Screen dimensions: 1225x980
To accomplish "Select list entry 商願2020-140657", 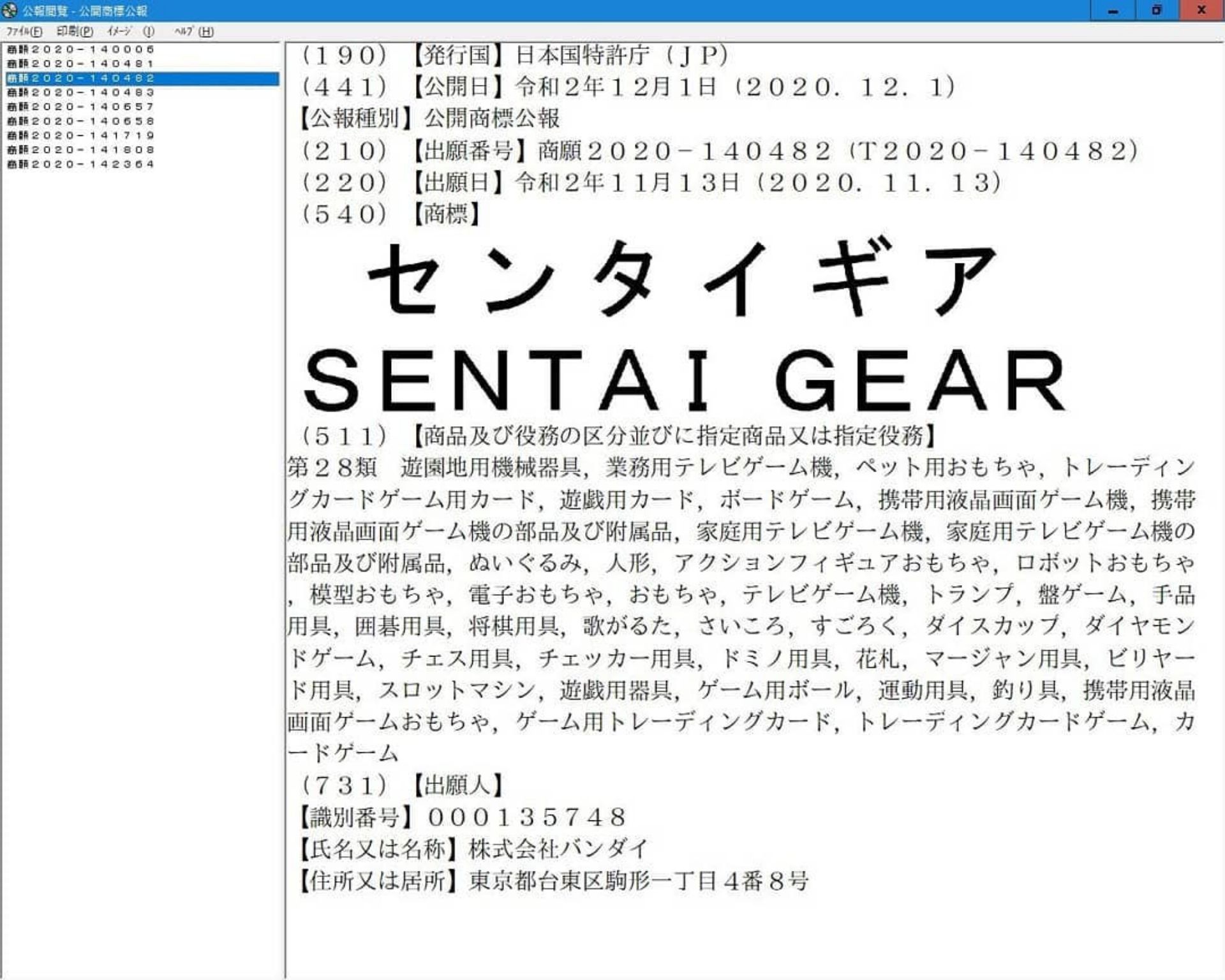I will (80, 107).
